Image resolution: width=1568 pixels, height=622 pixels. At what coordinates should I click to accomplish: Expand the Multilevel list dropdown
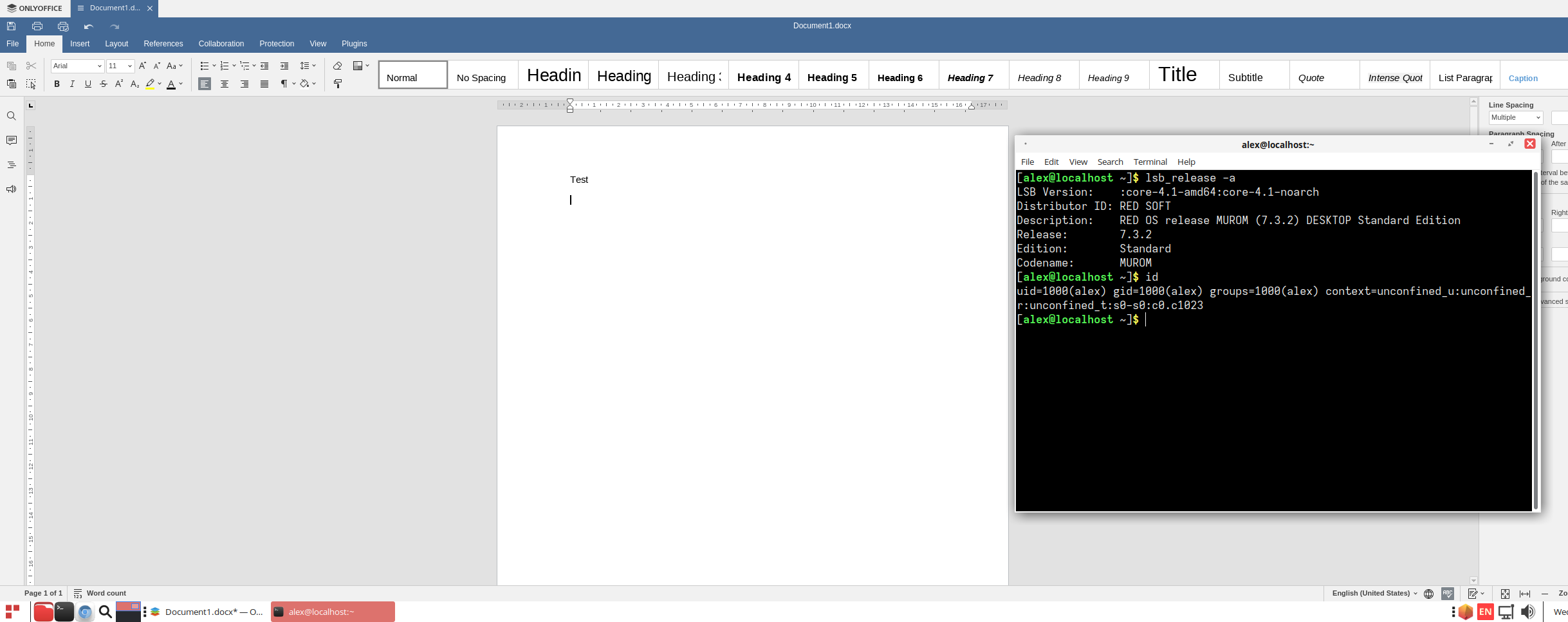tap(254, 66)
